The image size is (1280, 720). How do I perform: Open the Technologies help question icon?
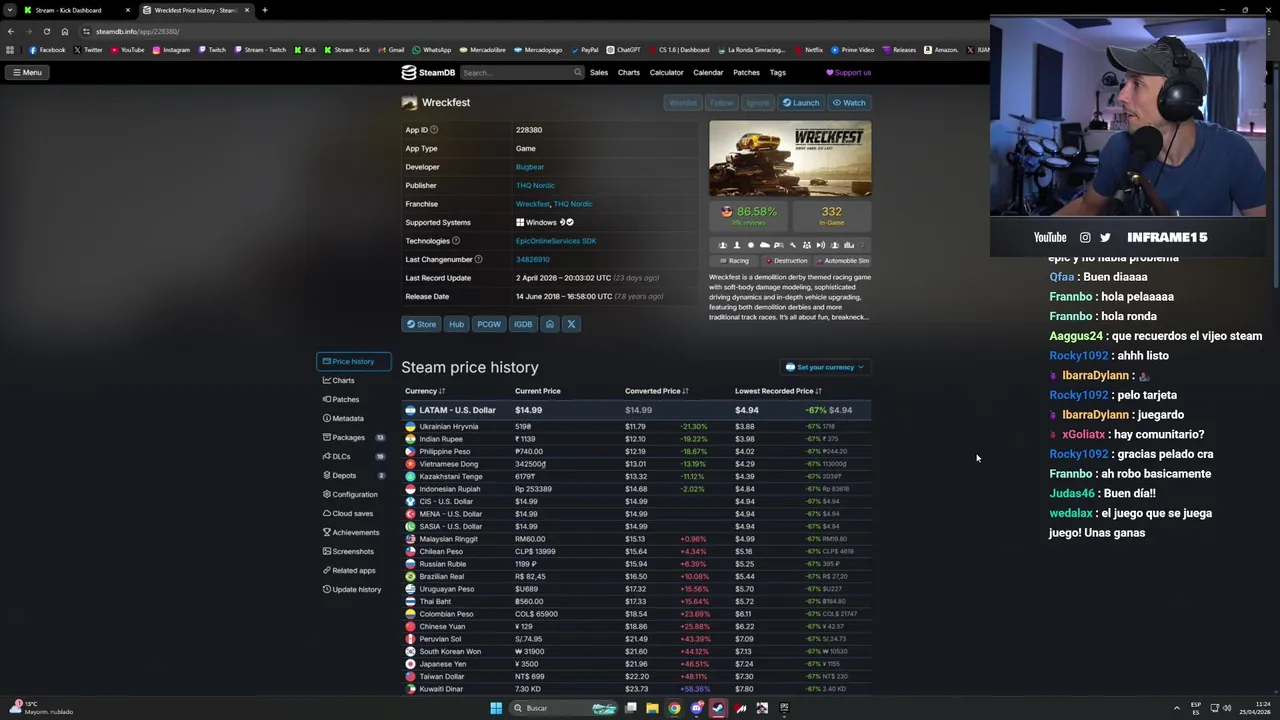455,241
